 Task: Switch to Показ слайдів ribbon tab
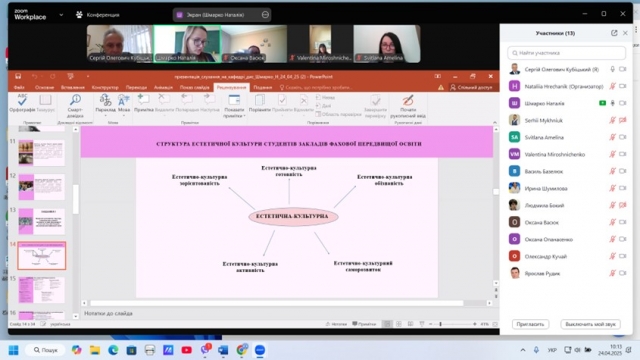tap(195, 87)
